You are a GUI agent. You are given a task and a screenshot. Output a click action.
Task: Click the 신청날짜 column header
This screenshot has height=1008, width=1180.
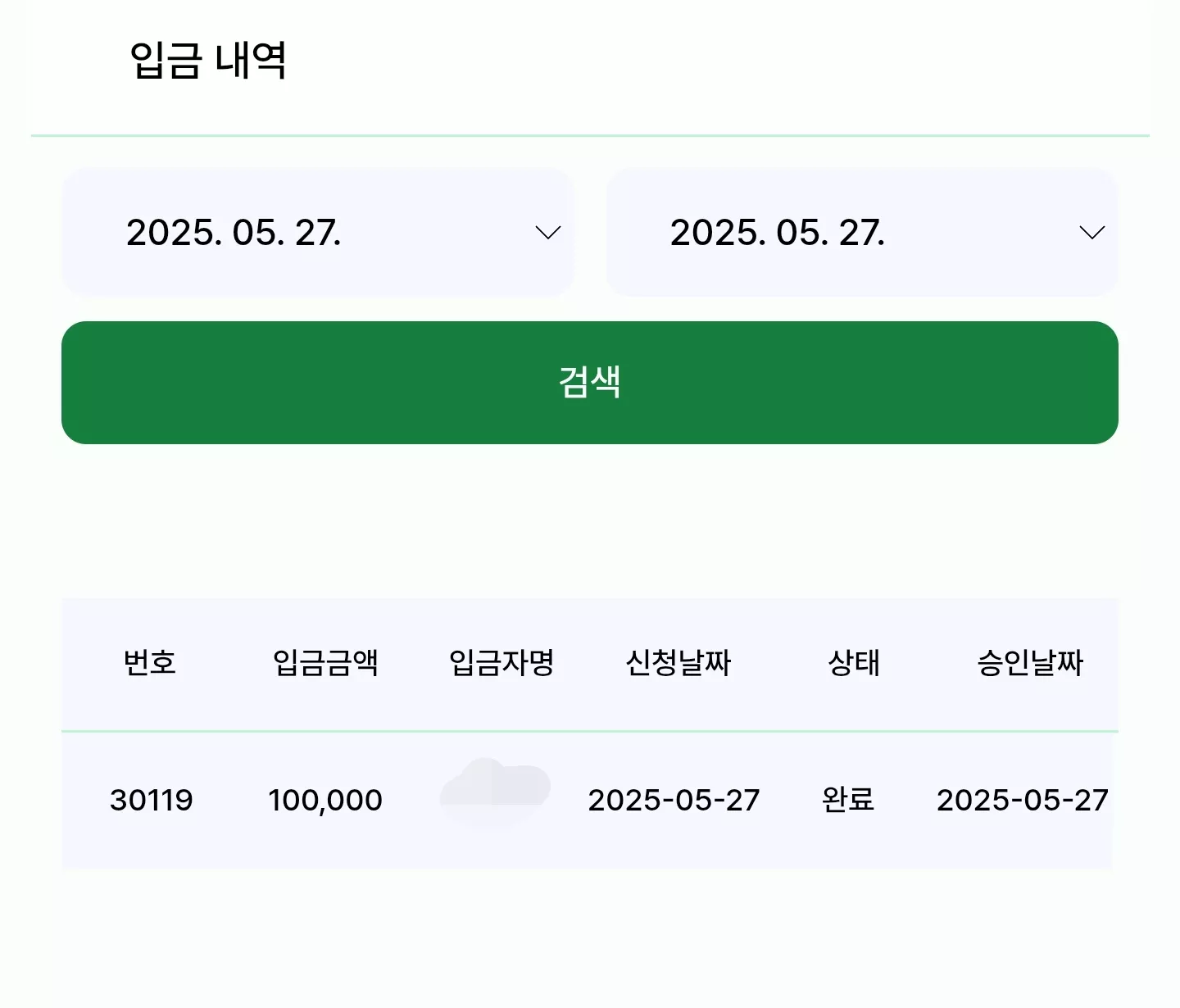678,662
